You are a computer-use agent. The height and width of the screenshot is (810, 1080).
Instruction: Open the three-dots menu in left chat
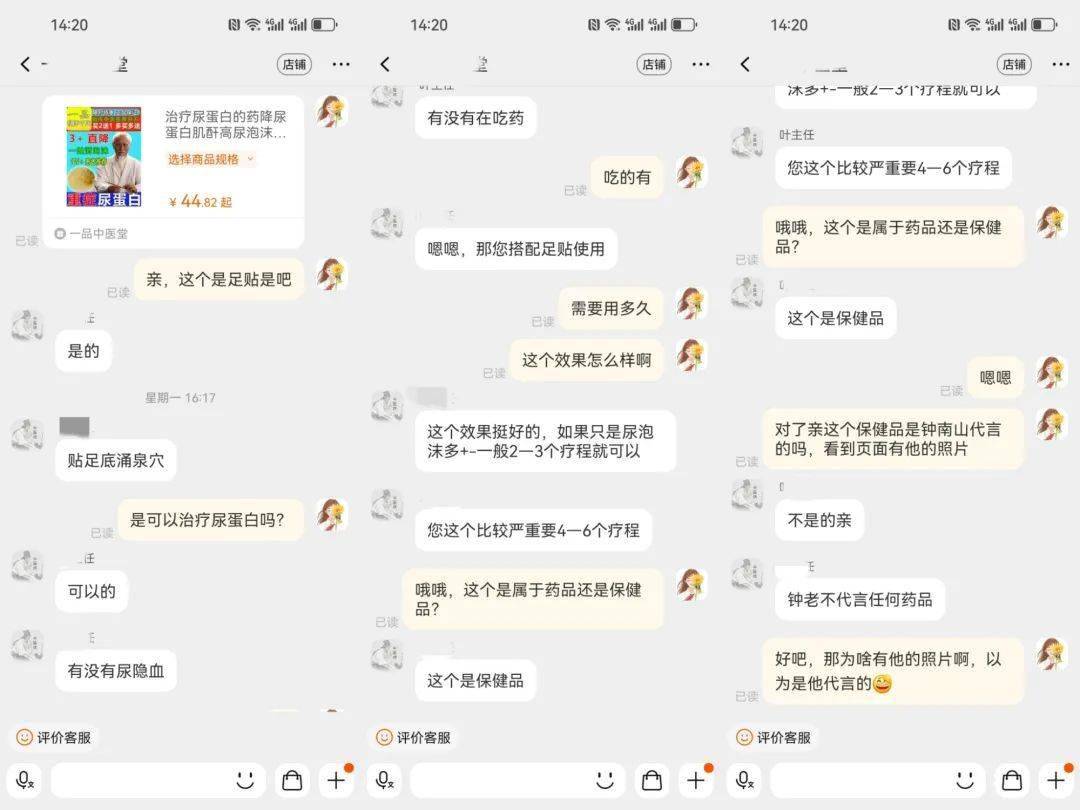[x=341, y=64]
